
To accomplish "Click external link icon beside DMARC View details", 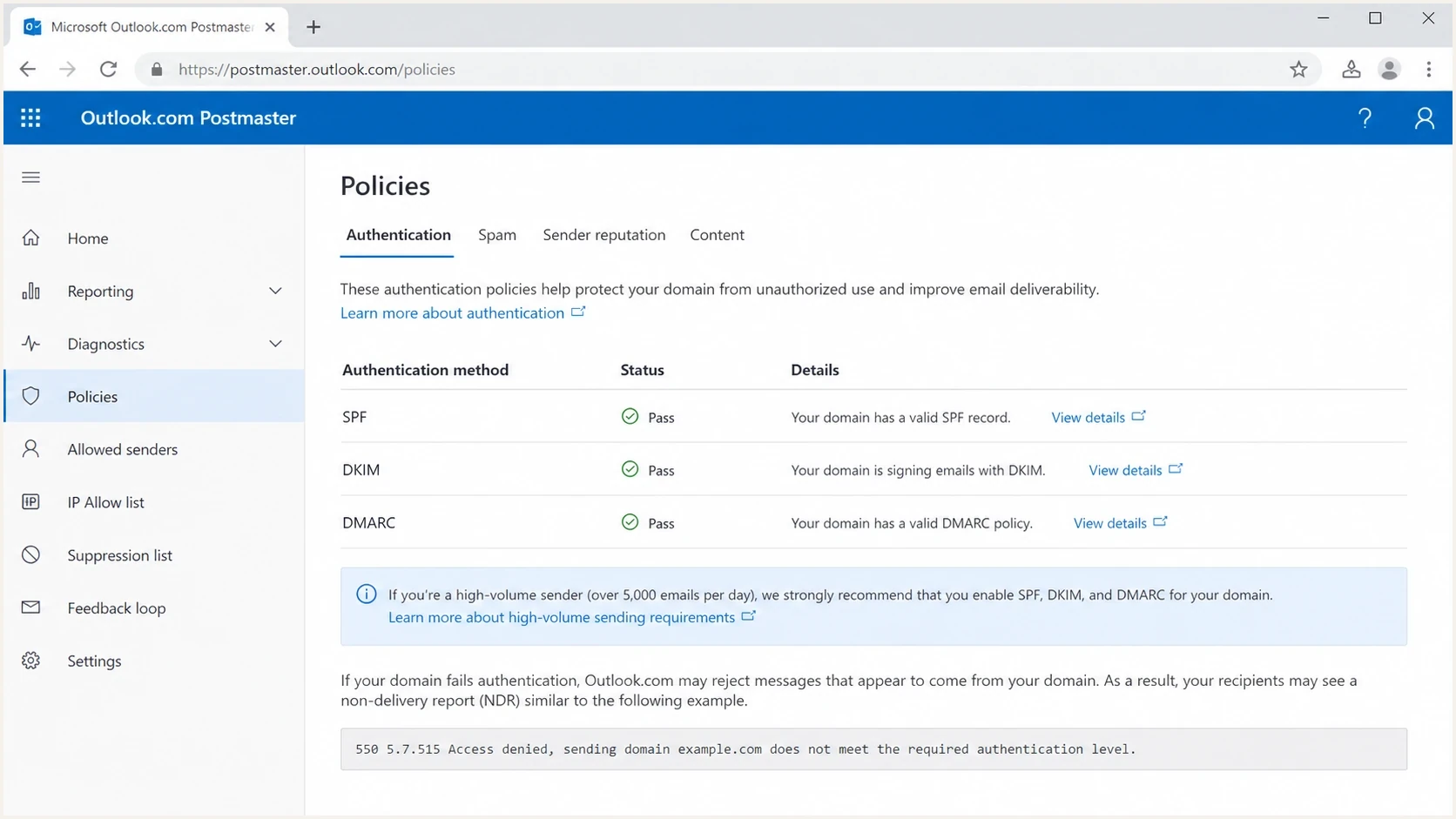I will coord(1161,522).
